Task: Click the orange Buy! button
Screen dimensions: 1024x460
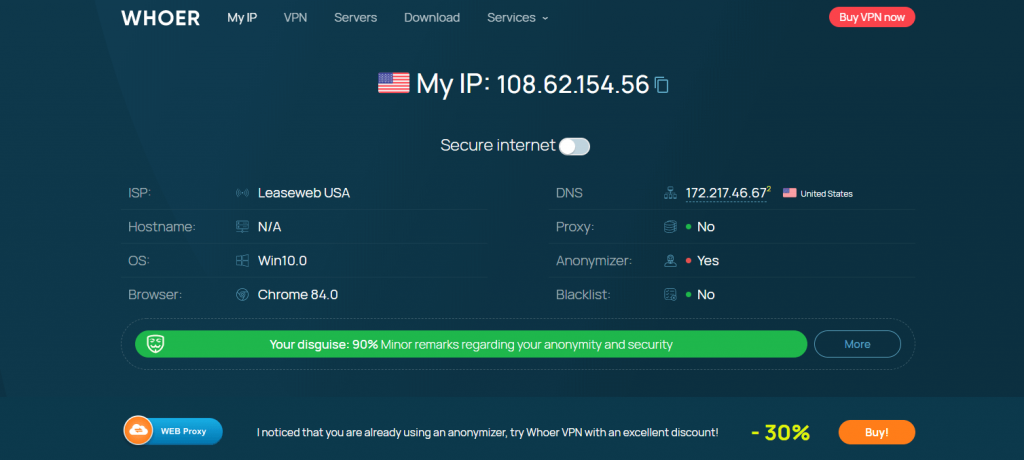Action: pos(876,432)
